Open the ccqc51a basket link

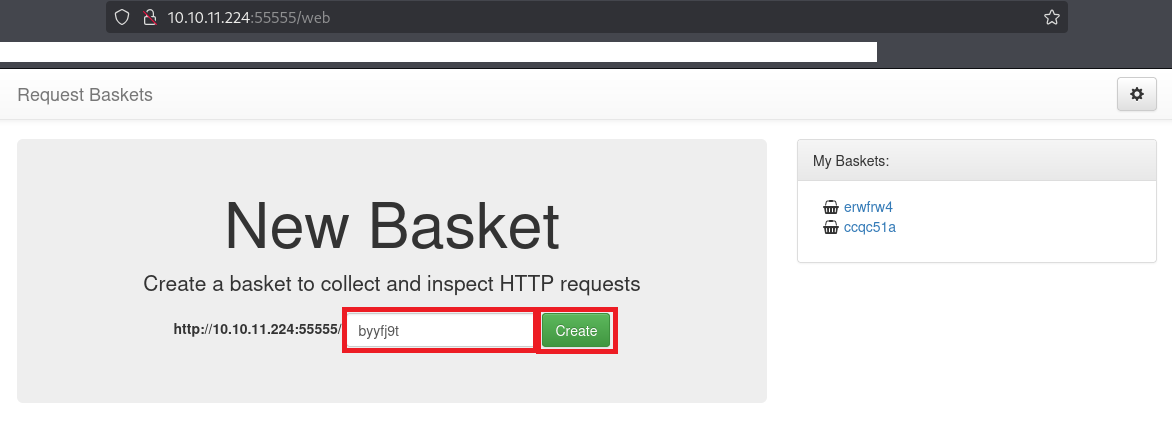870,227
